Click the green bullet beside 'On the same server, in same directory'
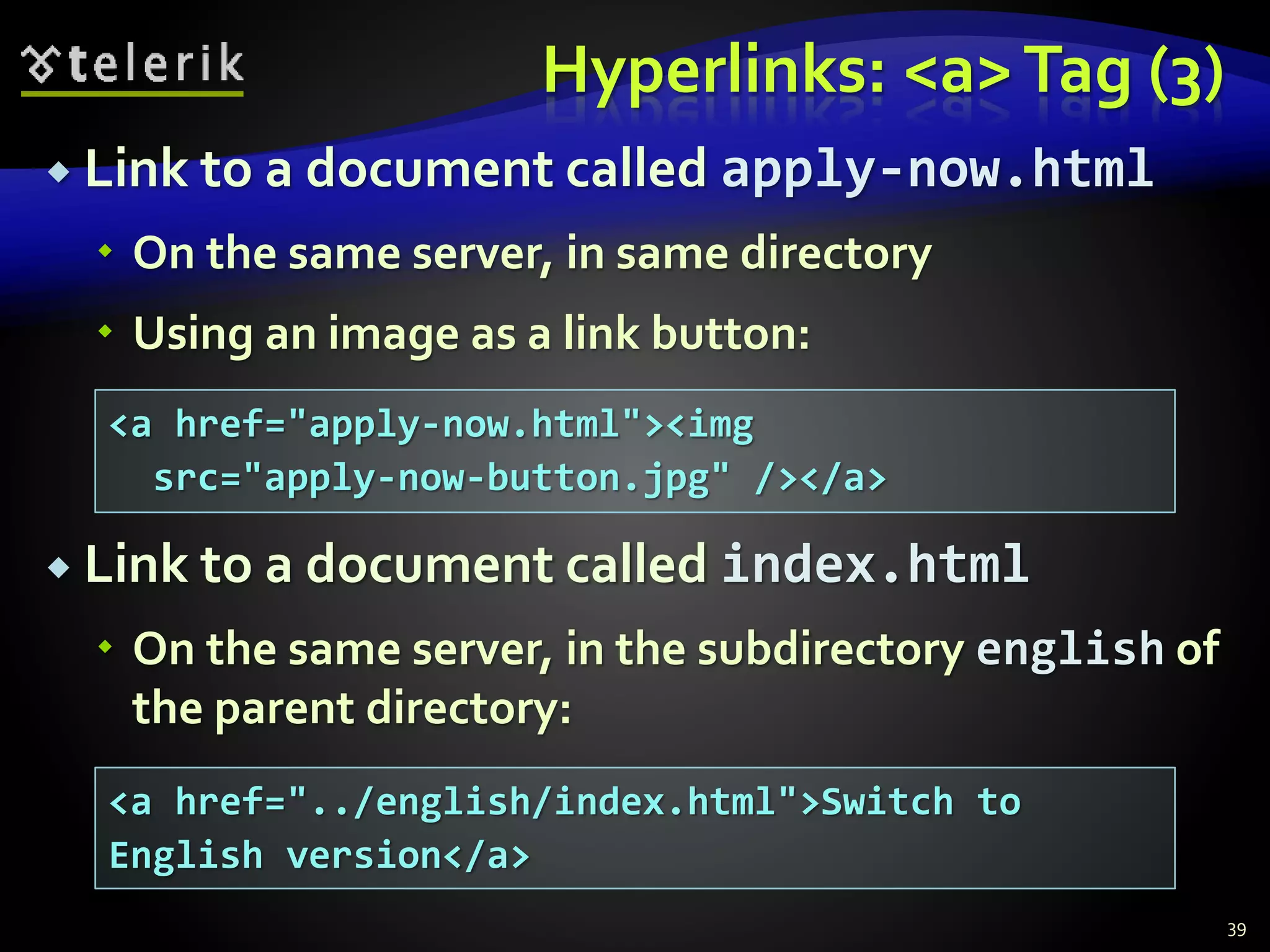This screenshot has height=952, width=1270. pyautogui.click(x=106, y=252)
